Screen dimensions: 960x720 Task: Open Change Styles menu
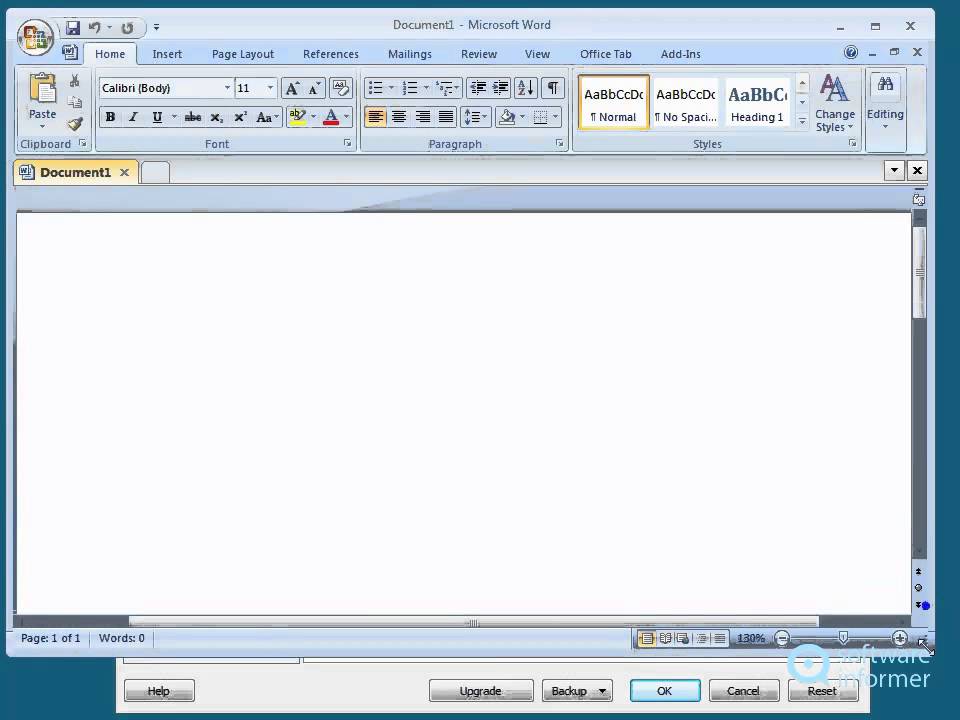[x=834, y=103]
